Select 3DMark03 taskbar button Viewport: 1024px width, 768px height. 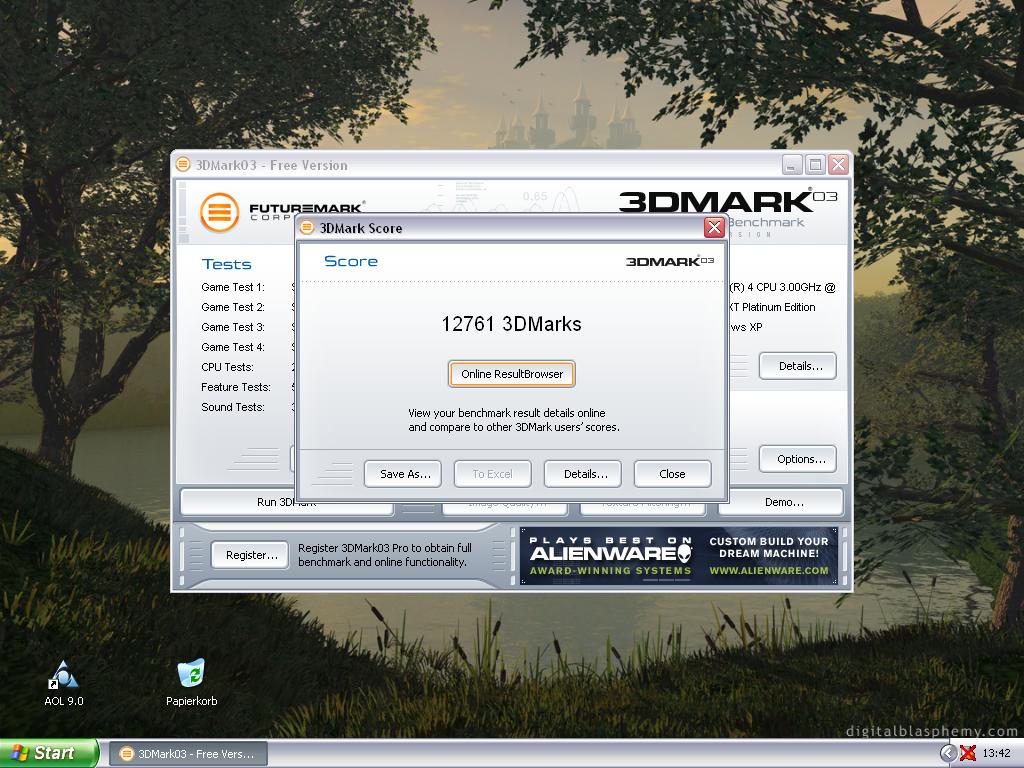pyautogui.click(x=187, y=754)
